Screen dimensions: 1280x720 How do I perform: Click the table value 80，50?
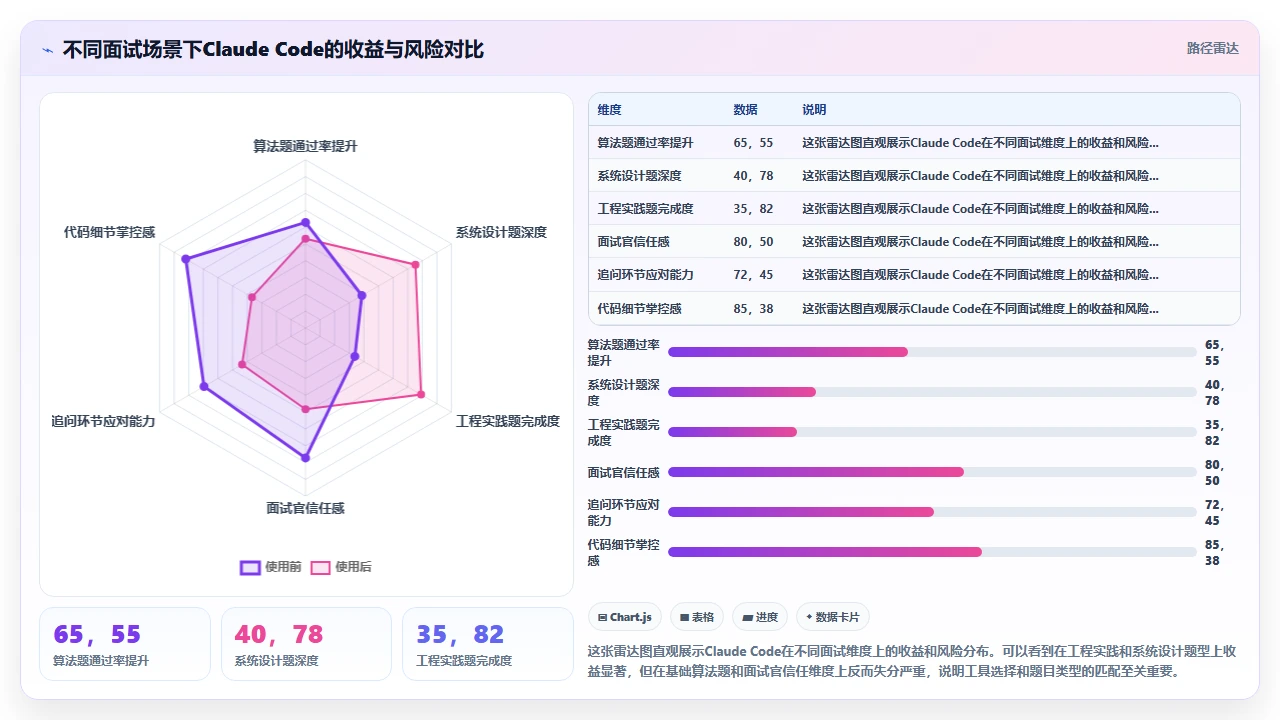753,241
